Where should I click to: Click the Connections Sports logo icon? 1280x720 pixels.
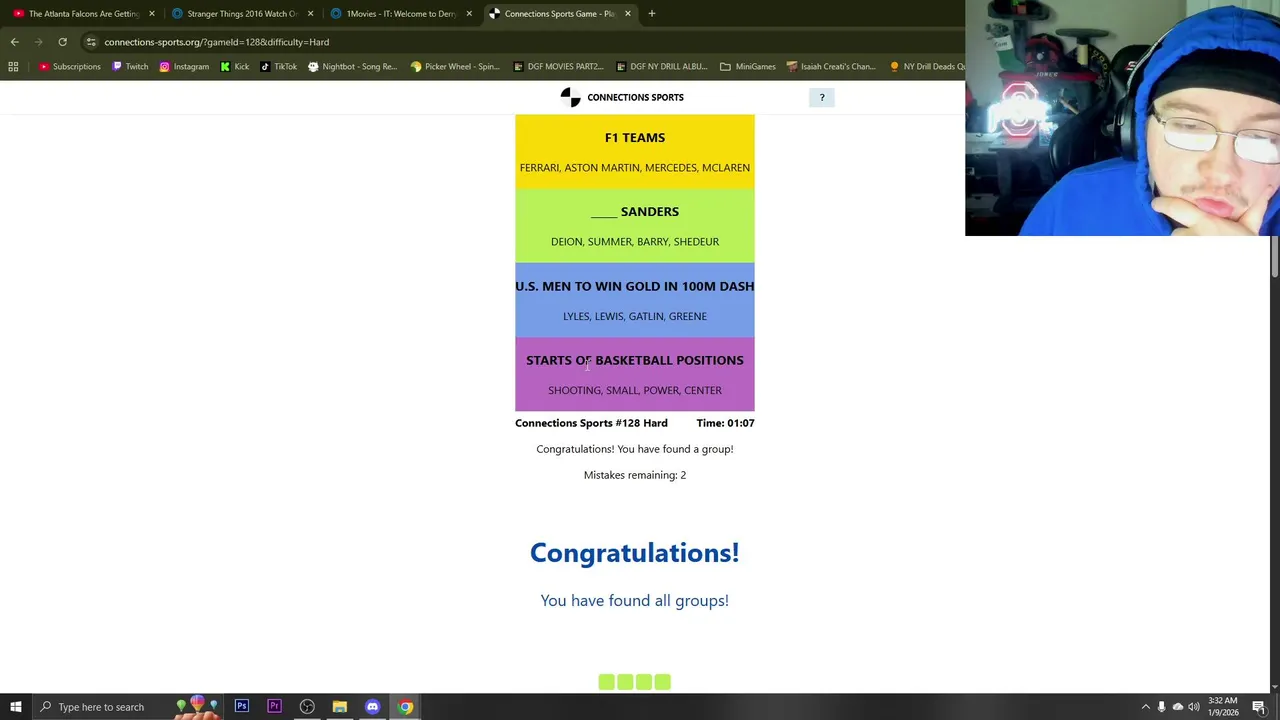(x=570, y=97)
